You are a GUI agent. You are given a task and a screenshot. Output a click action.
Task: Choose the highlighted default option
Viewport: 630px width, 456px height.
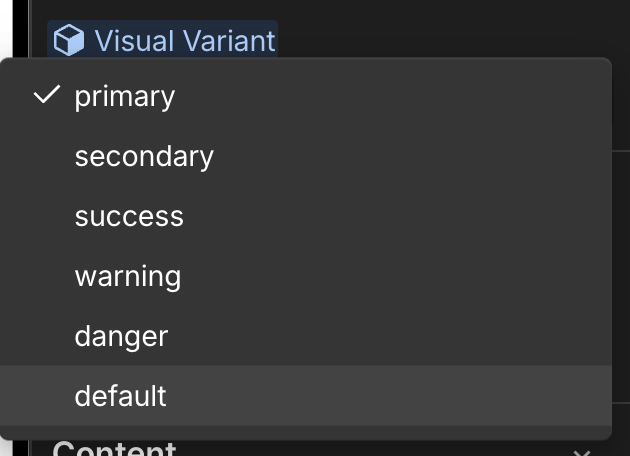click(120, 396)
